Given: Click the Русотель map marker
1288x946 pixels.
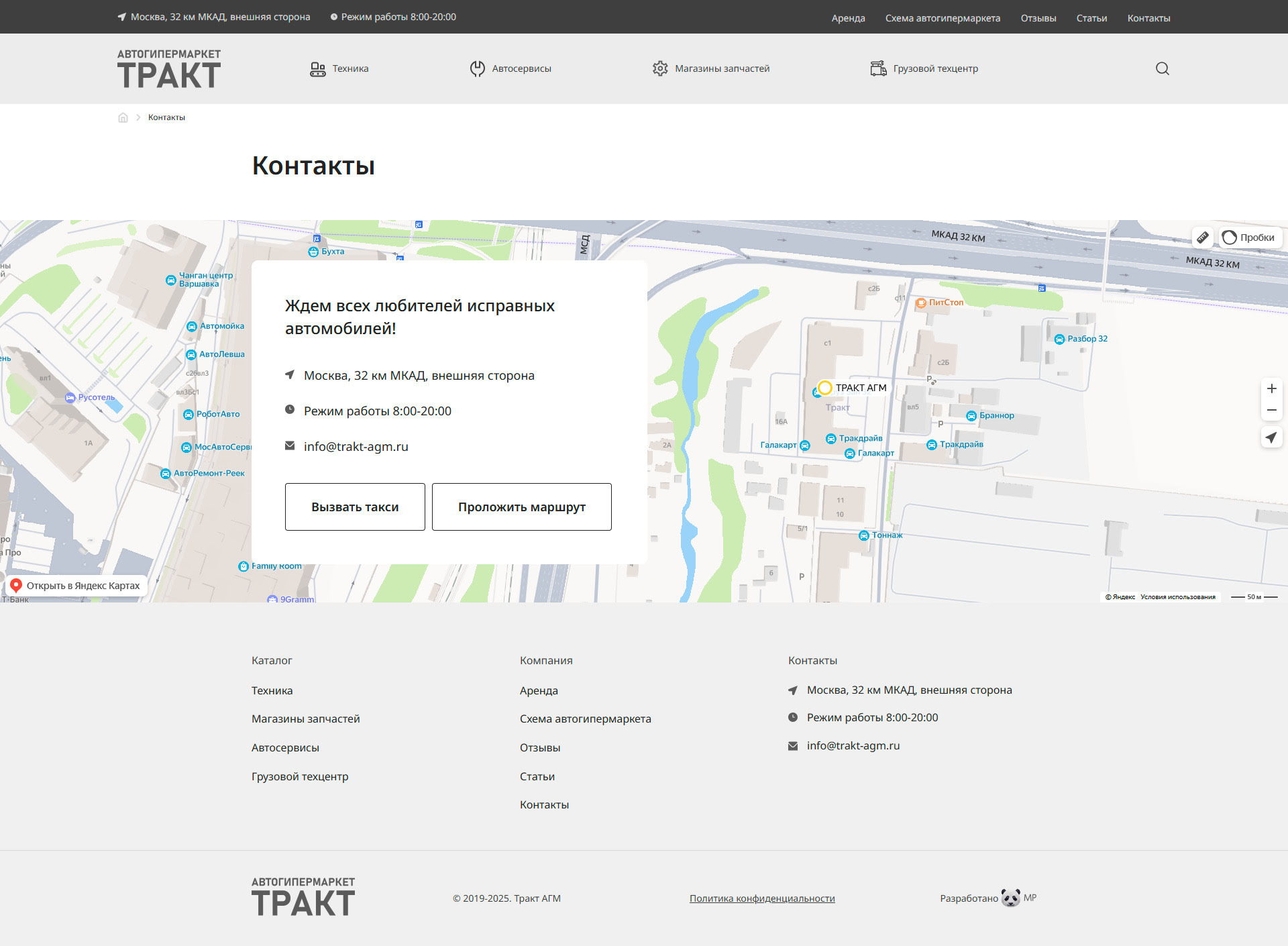Looking at the screenshot, I should point(70,398).
